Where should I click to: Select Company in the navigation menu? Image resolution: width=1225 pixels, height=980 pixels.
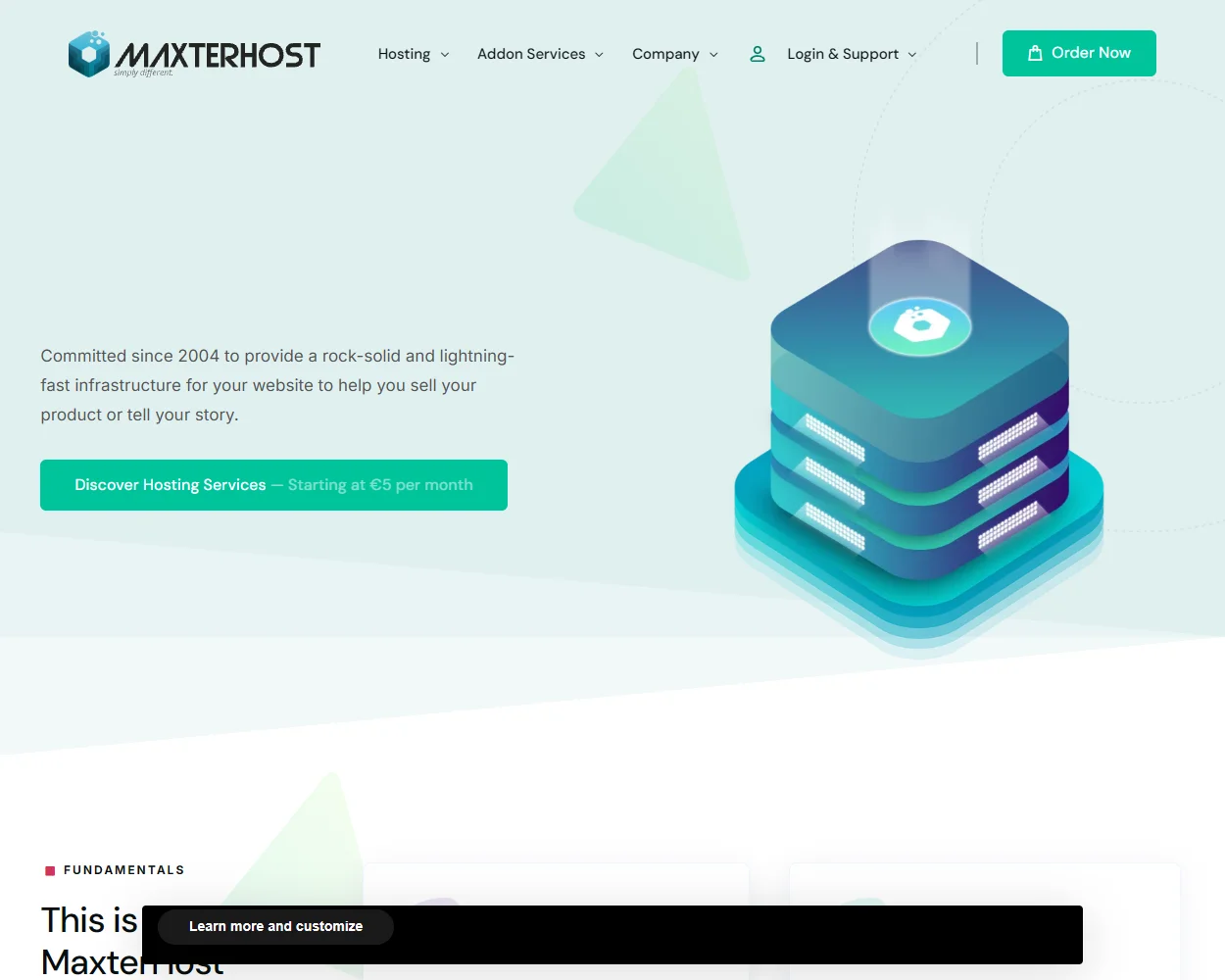point(666,54)
